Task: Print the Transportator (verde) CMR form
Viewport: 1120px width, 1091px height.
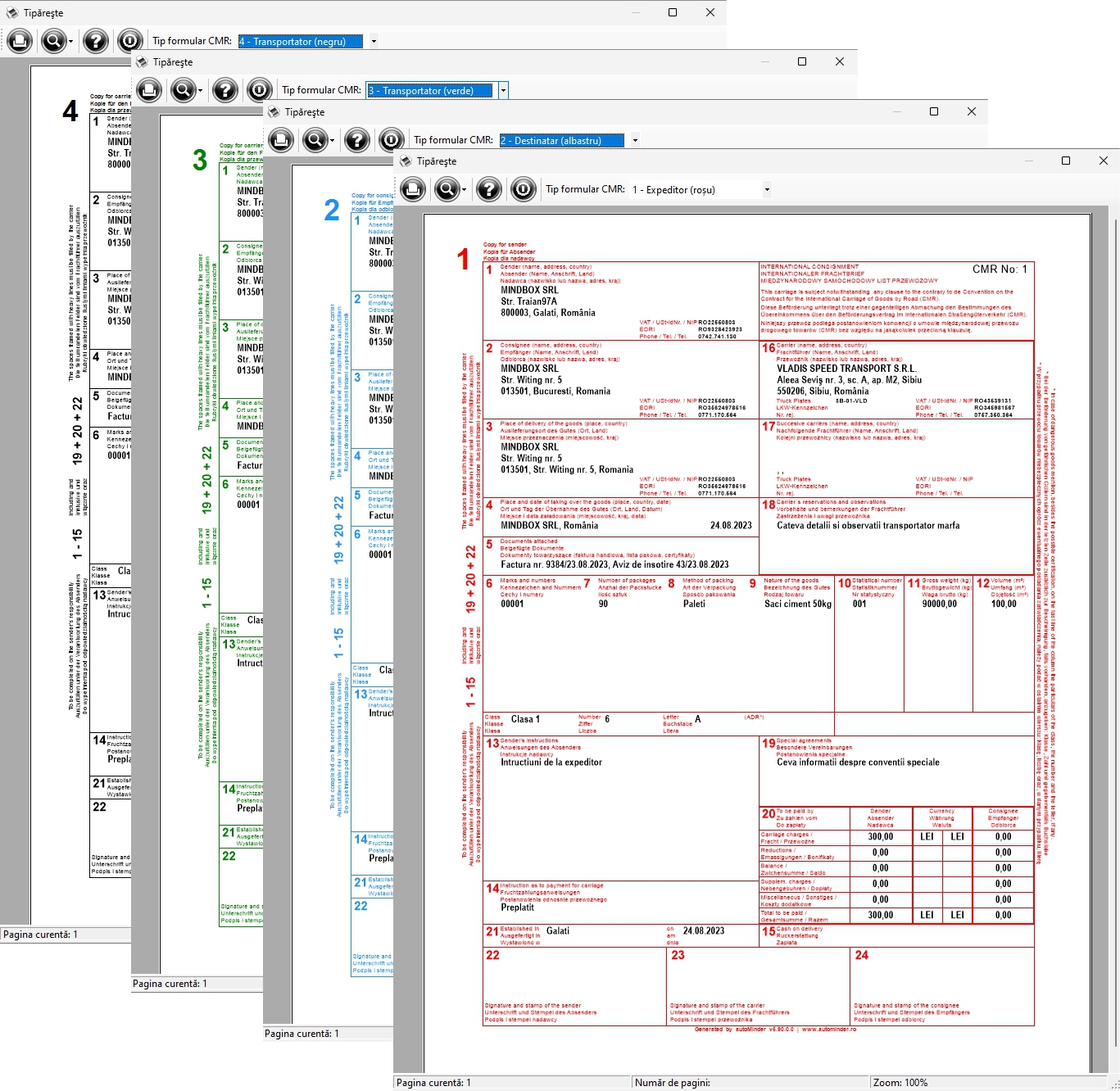Action: 149,90
